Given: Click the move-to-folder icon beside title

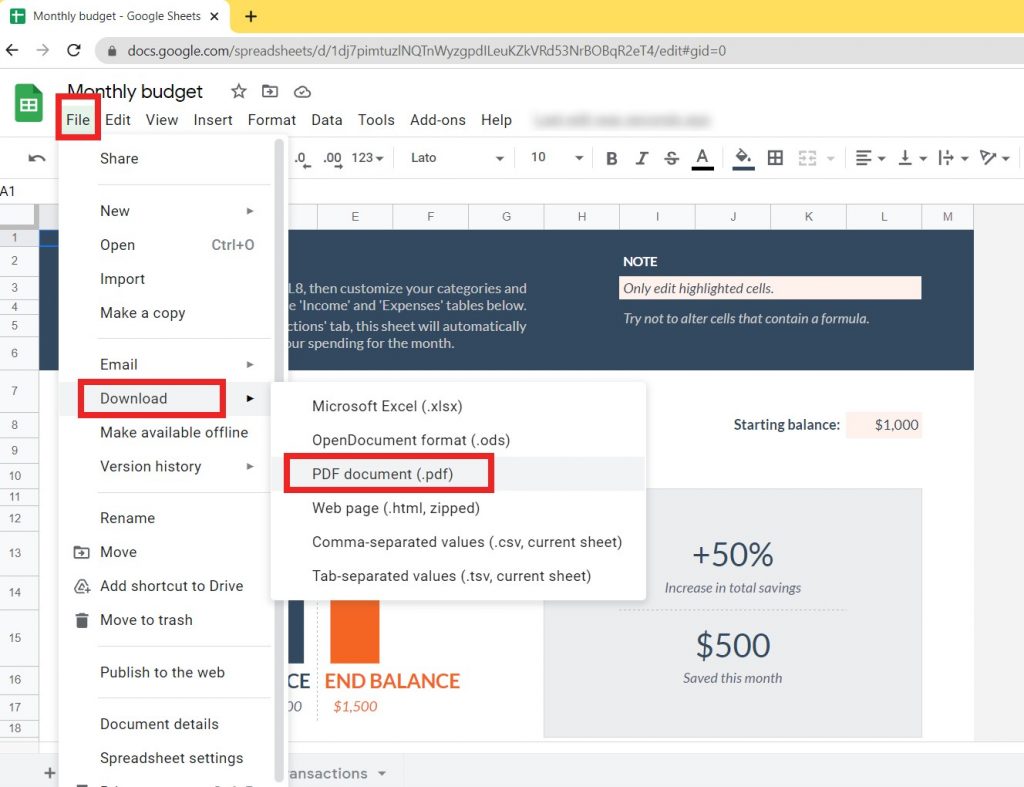Looking at the screenshot, I should (x=270, y=91).
